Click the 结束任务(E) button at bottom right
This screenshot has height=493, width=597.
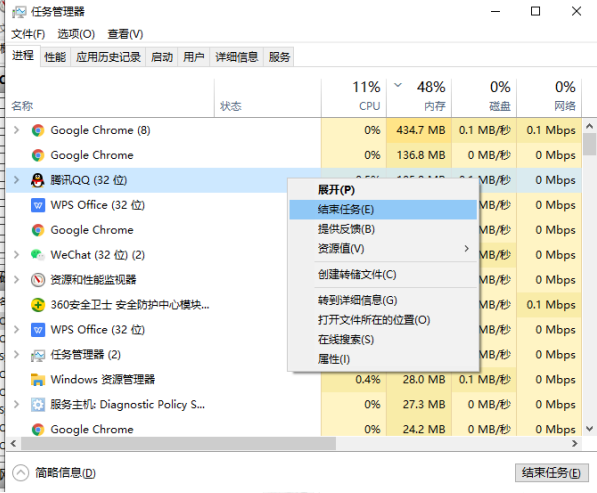point(551,473)
